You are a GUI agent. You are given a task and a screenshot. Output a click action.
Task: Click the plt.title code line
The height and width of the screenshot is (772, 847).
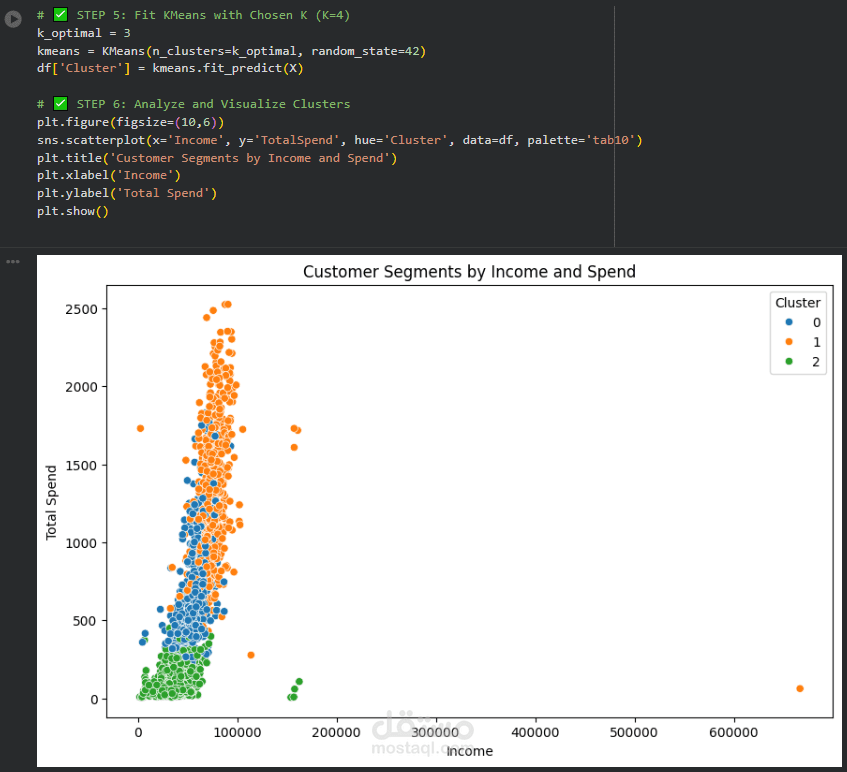[217, 158]
